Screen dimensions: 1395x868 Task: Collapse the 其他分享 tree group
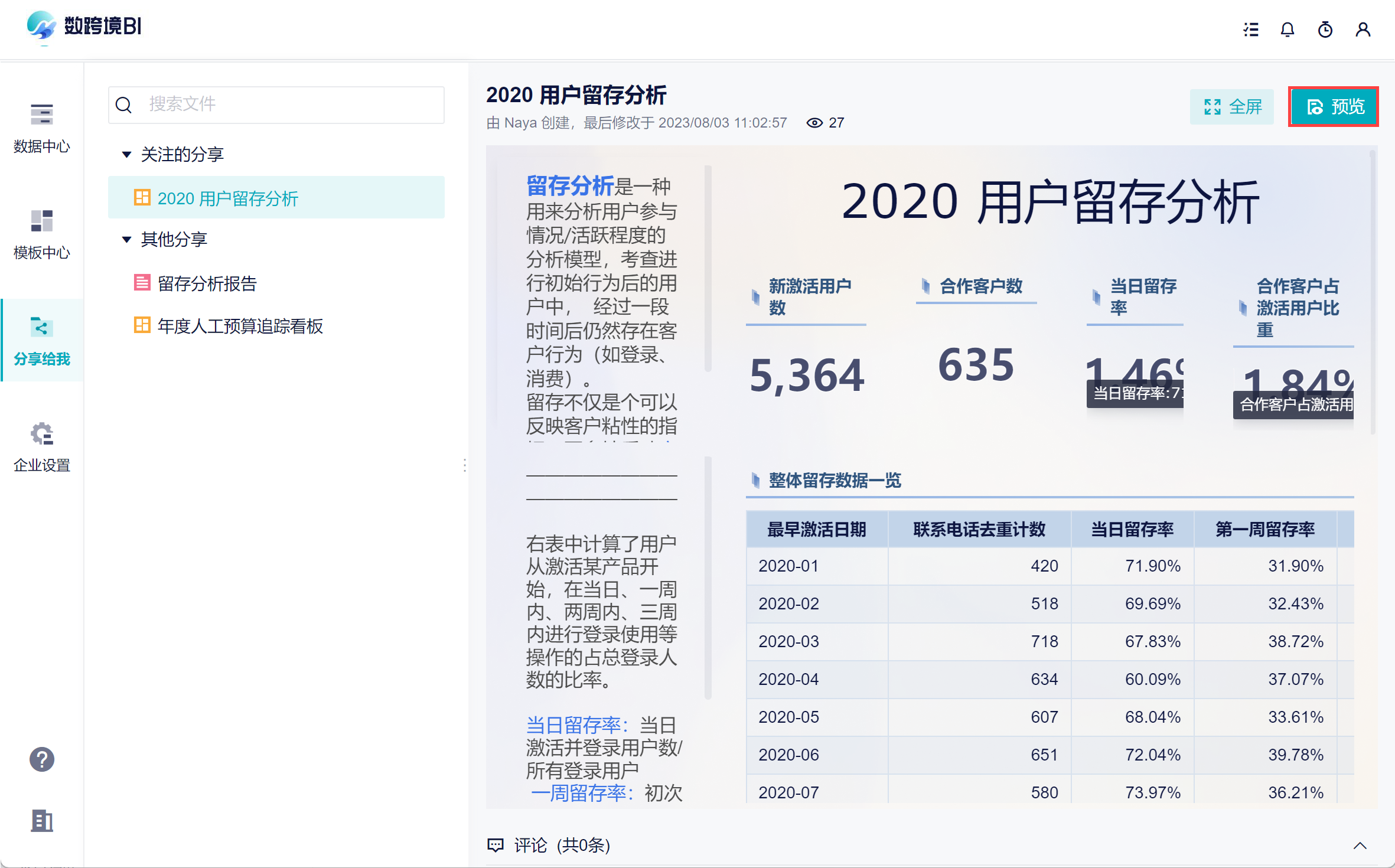coord(126,240)
